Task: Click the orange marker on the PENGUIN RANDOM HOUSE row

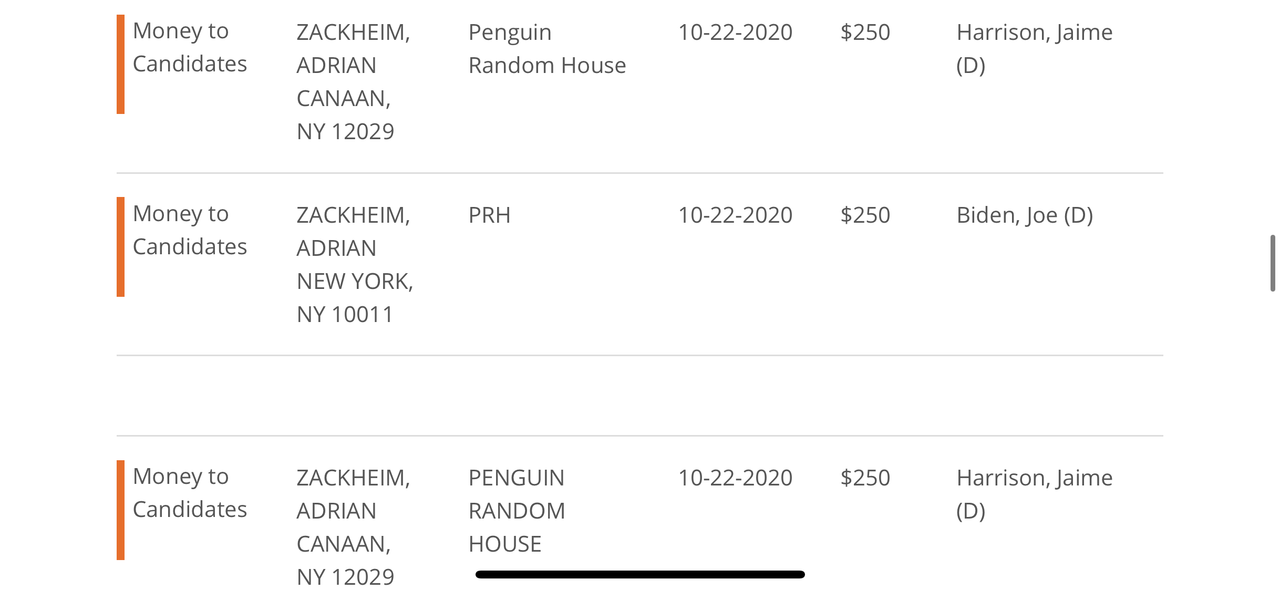Action: [121, 510]
